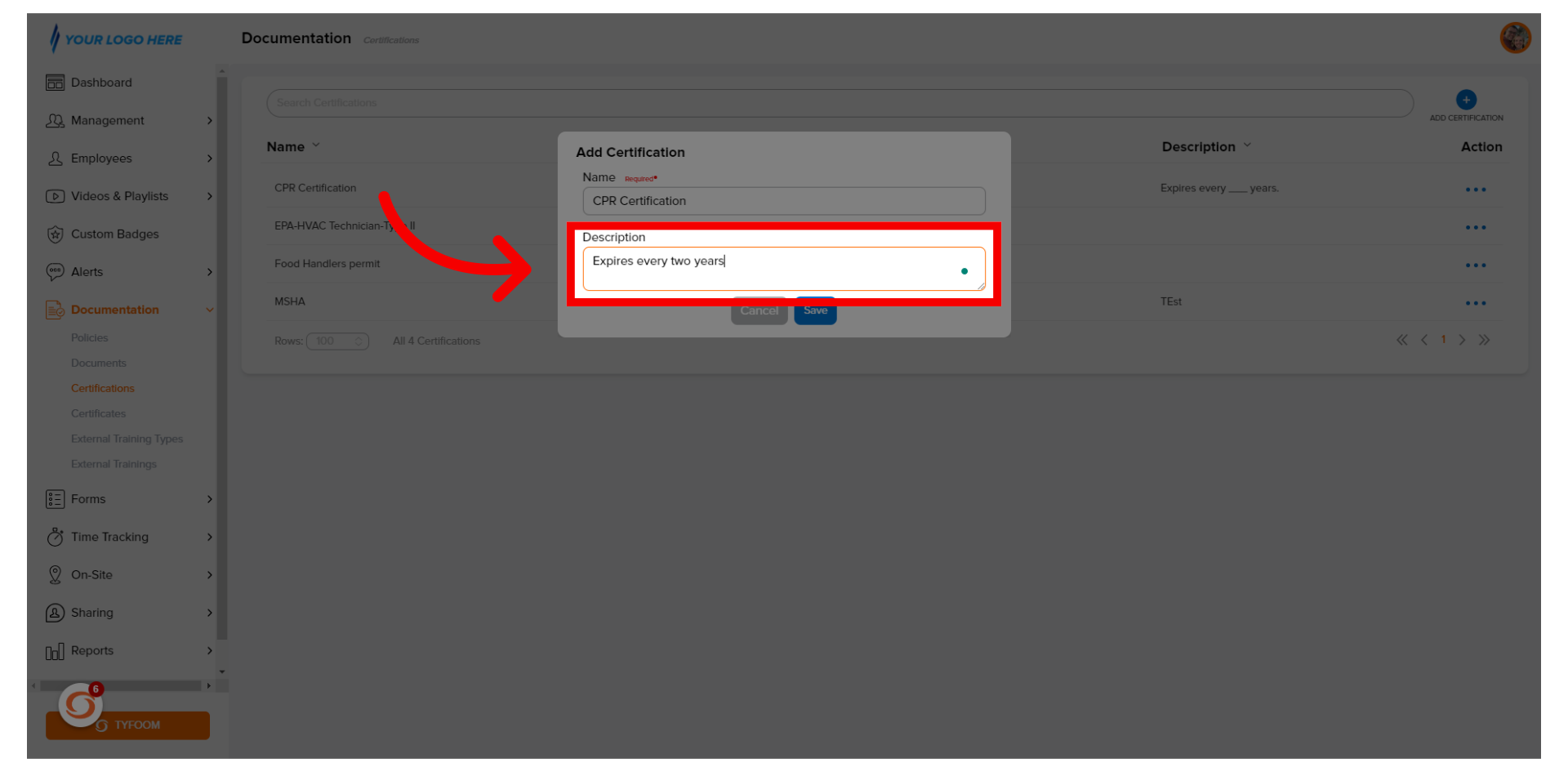Expand the Videos & Playlists chevron
This screenshot has width=1568, height=772.
[x=209, y=196]
